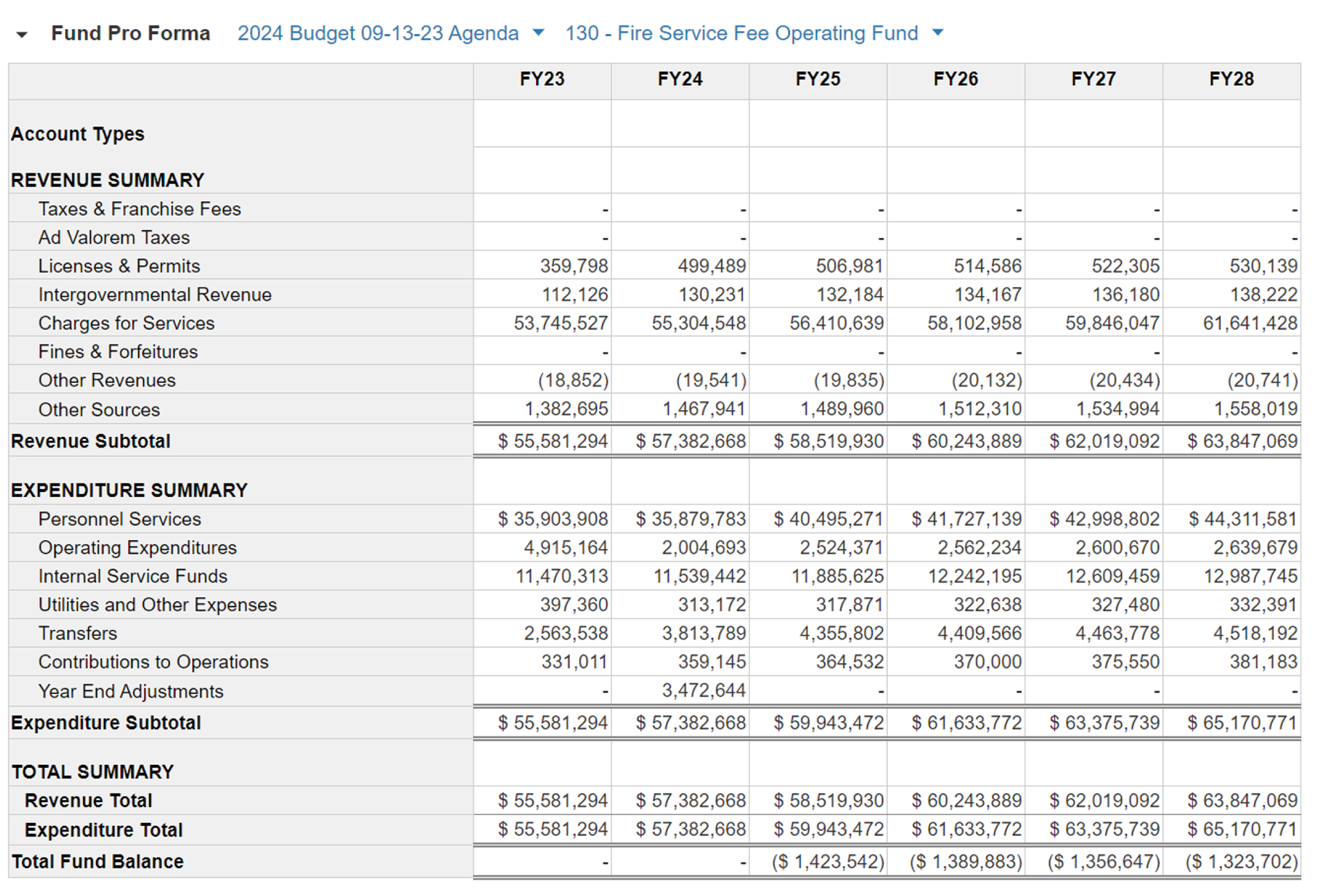Click the Fire Service Fee Operating Fund link text
1328x896 pixels.
(741, 33)
